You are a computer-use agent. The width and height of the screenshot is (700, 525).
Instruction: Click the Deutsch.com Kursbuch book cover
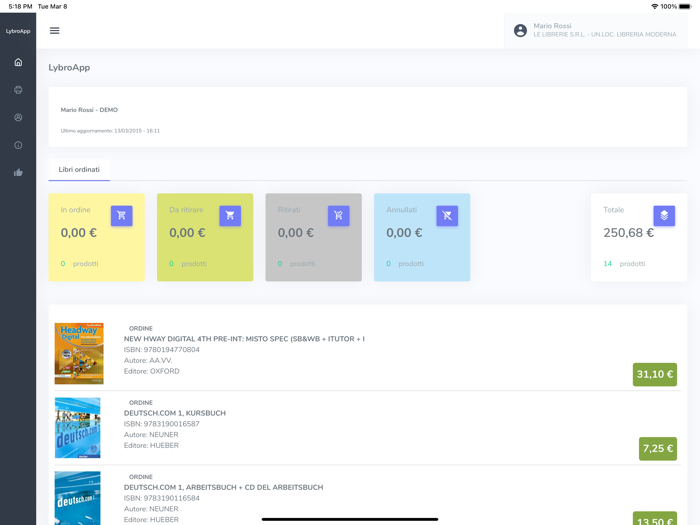(78, 428)
